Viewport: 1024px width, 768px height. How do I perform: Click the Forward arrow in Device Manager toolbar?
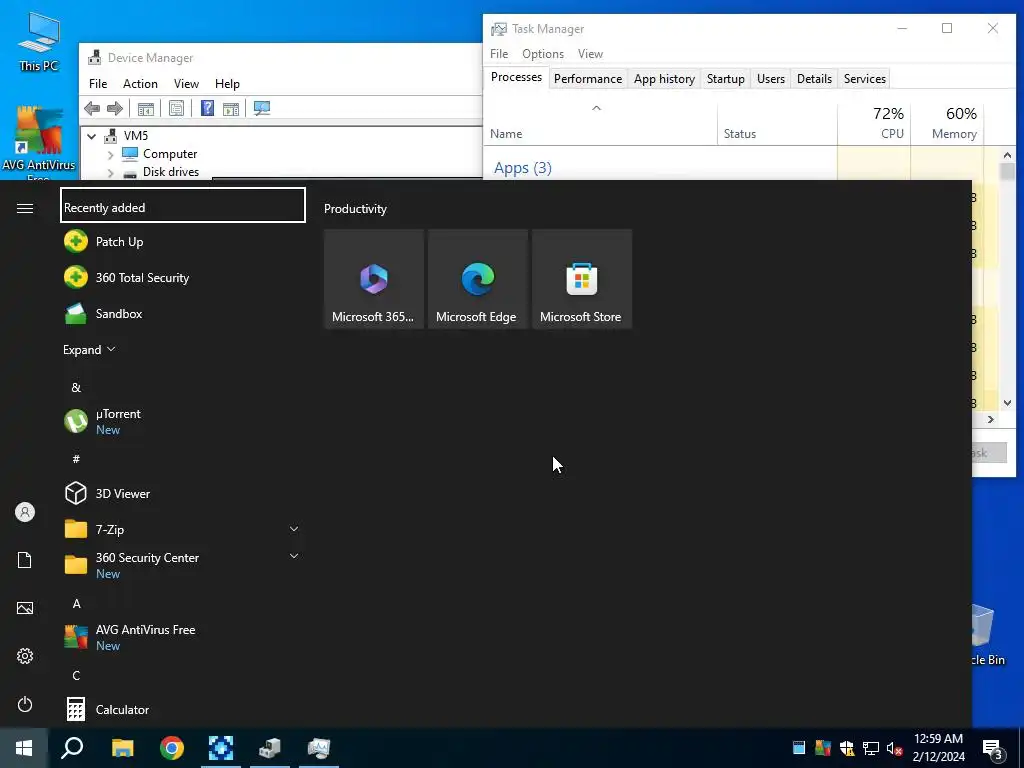115,108
